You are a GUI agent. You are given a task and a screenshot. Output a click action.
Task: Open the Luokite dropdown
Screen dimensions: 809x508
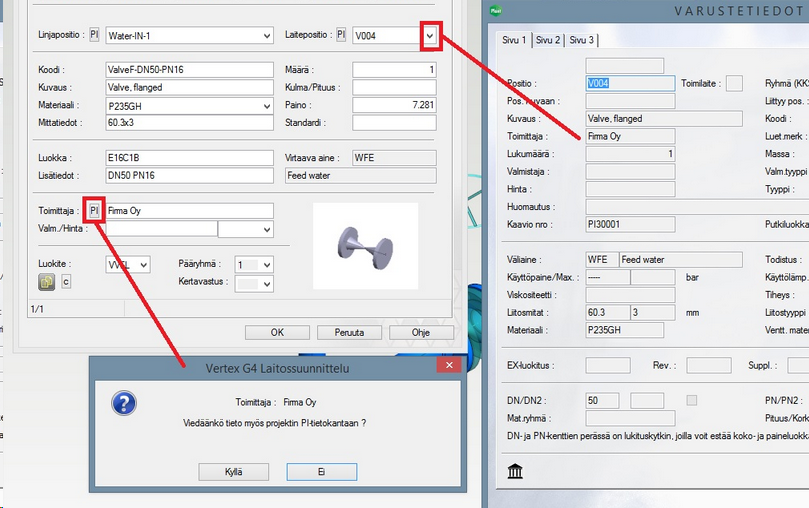tap(143, 265)
